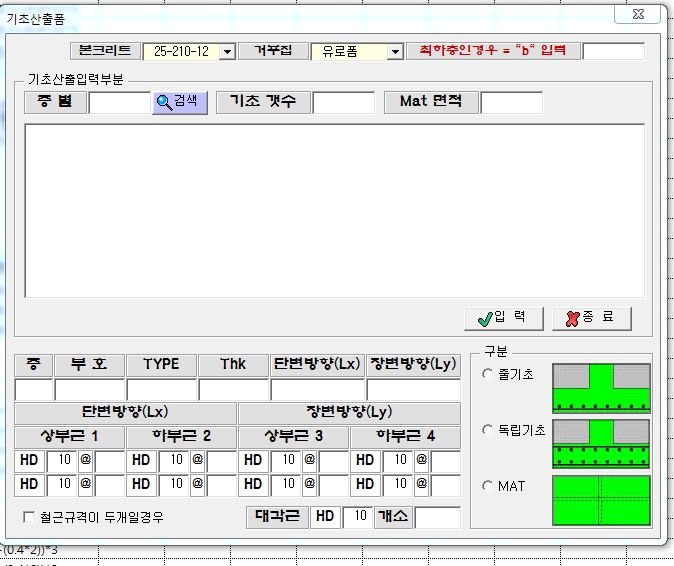Screen dimensions: 674x566
Task: Click the 콘크리트 label button
Action: pyautogui.click(x=105, y=51)
